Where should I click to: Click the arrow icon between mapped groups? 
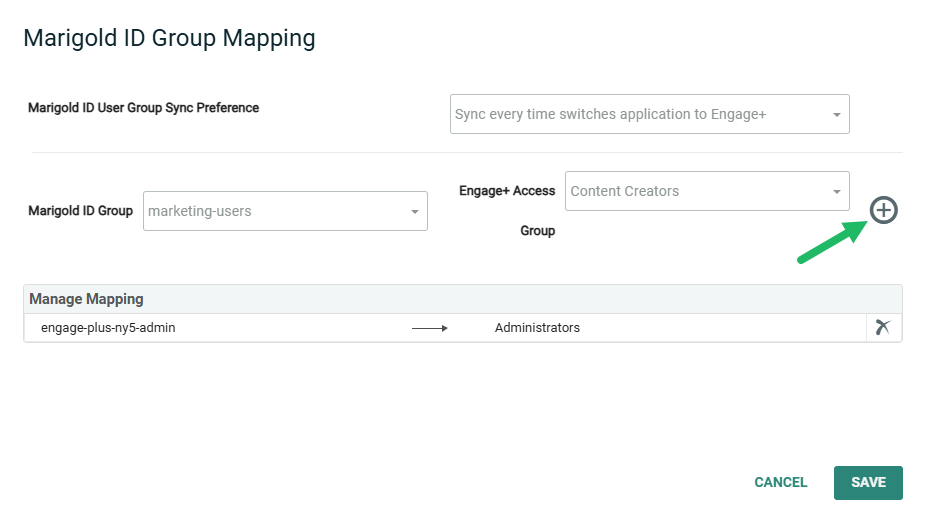[x=430, y=328]
